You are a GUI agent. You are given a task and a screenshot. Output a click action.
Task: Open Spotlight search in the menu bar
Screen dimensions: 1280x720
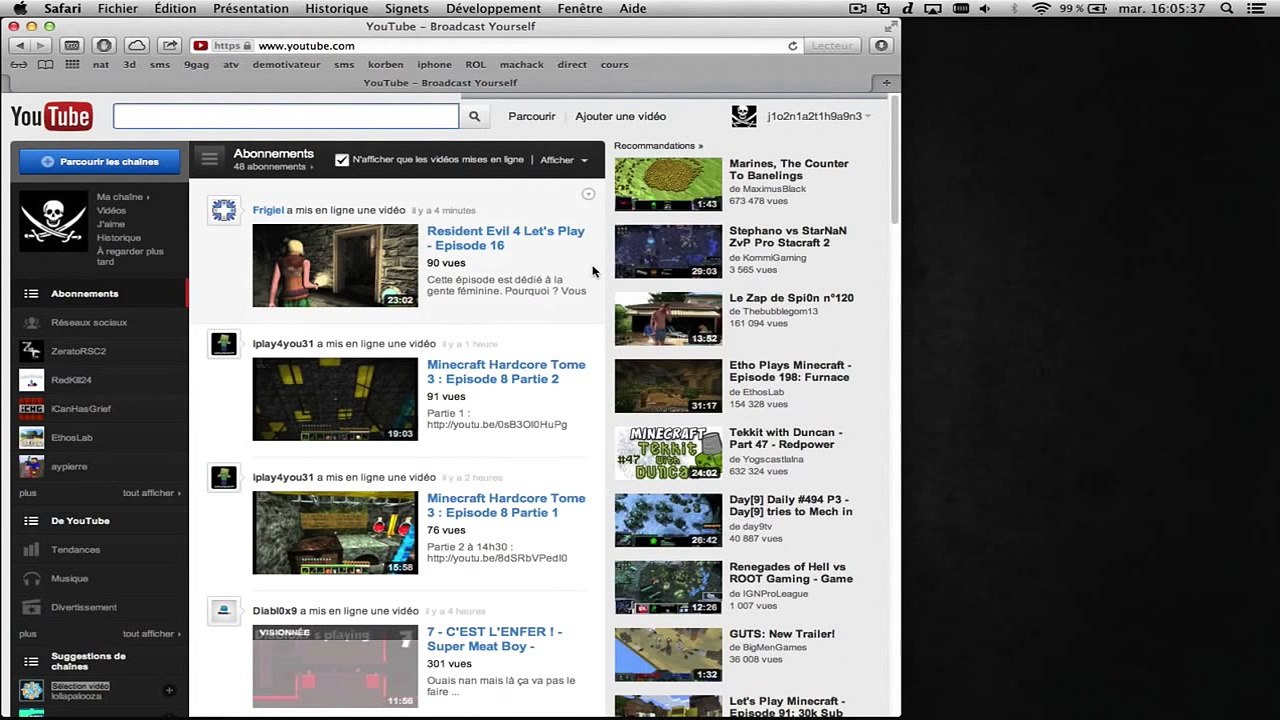point(1227,9)
